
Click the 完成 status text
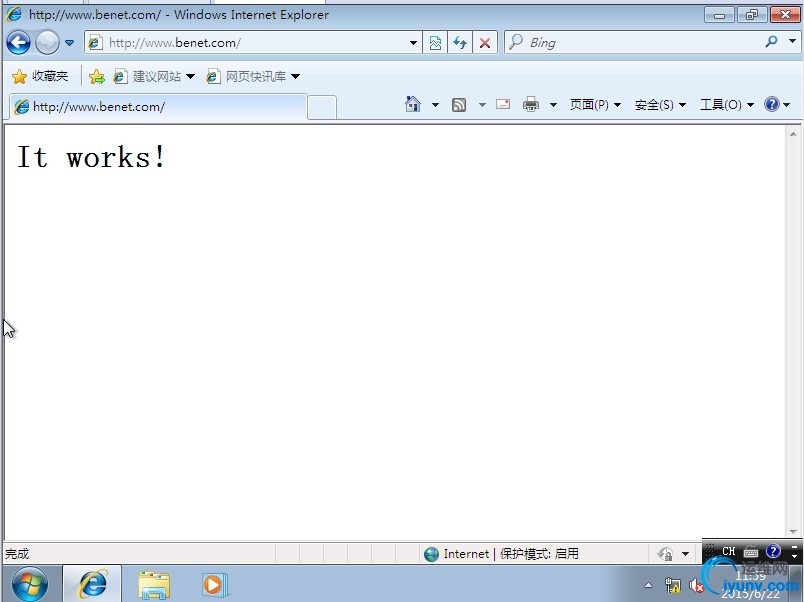[x=17, y=554]
